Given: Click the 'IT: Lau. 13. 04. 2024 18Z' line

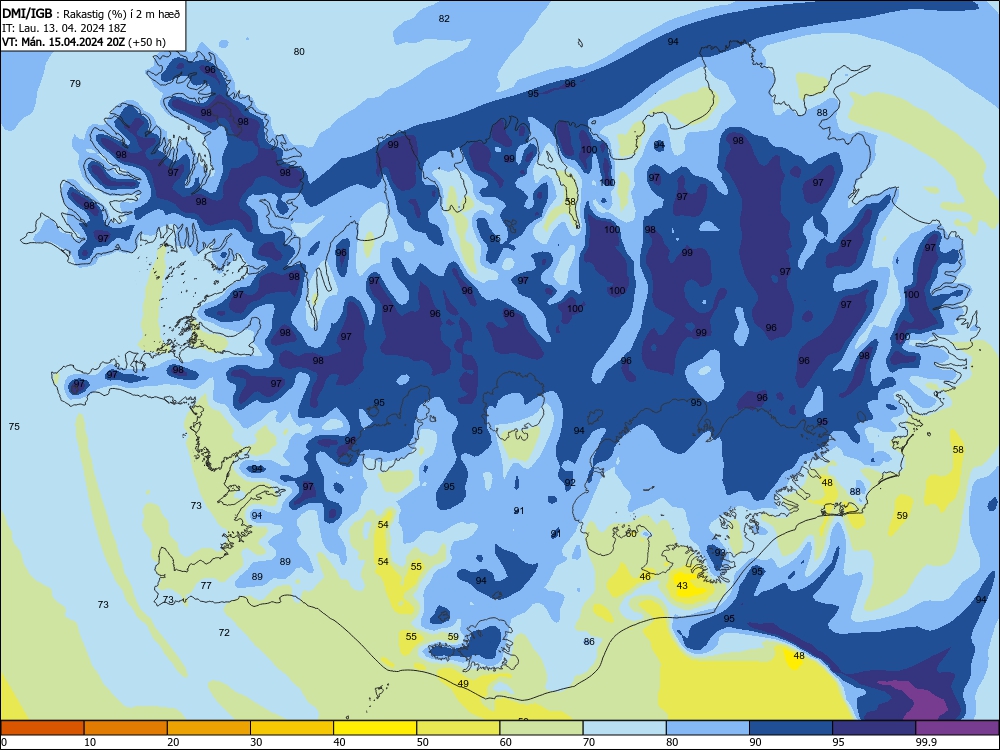Looking at the screenshot, I should (x=64, y=28).
